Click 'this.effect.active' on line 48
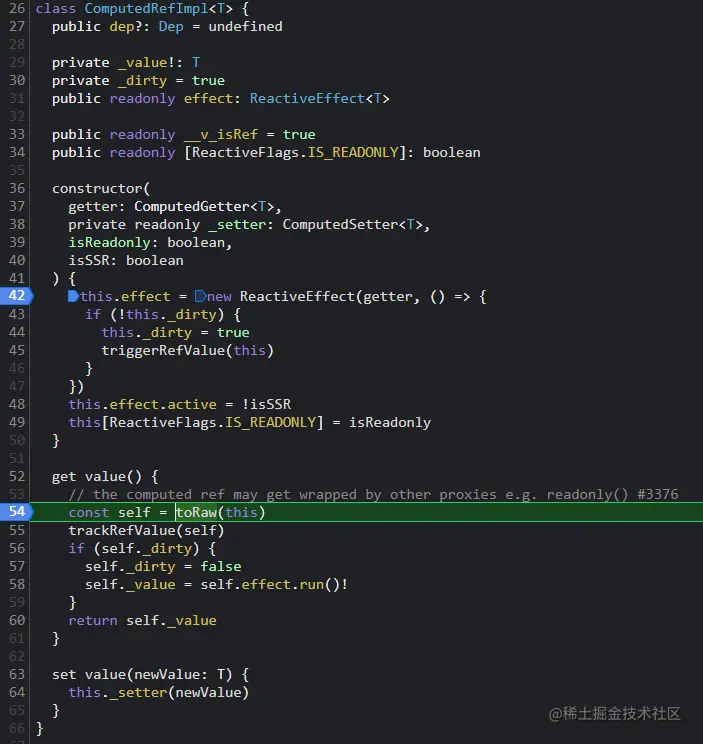 [x=142, y=405]
